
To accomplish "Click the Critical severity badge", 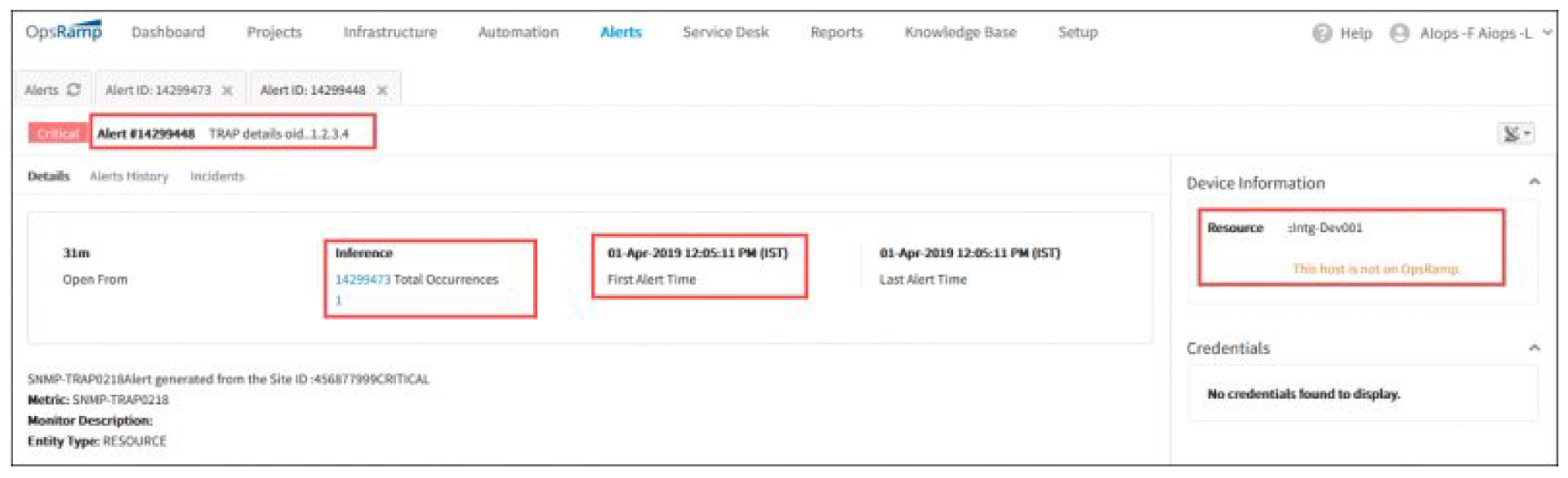I will [57, 134].
